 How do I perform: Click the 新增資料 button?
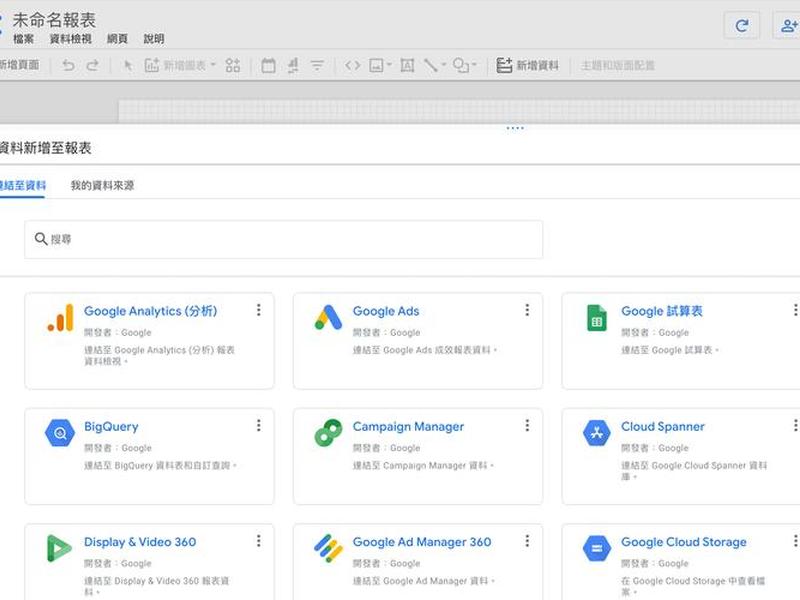click(x=528, y=65)
